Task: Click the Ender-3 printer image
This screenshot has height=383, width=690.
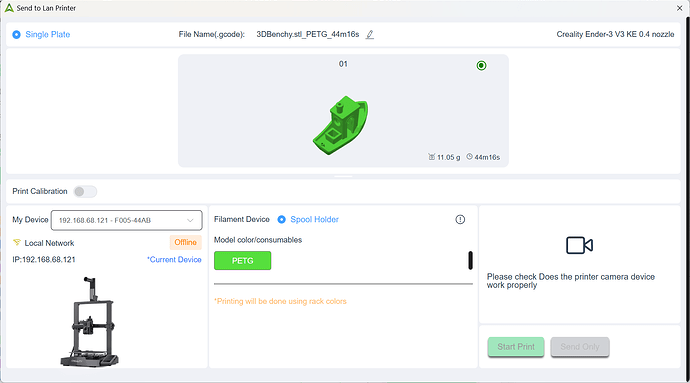Action: pyautogui.click(x=91, y=322)
